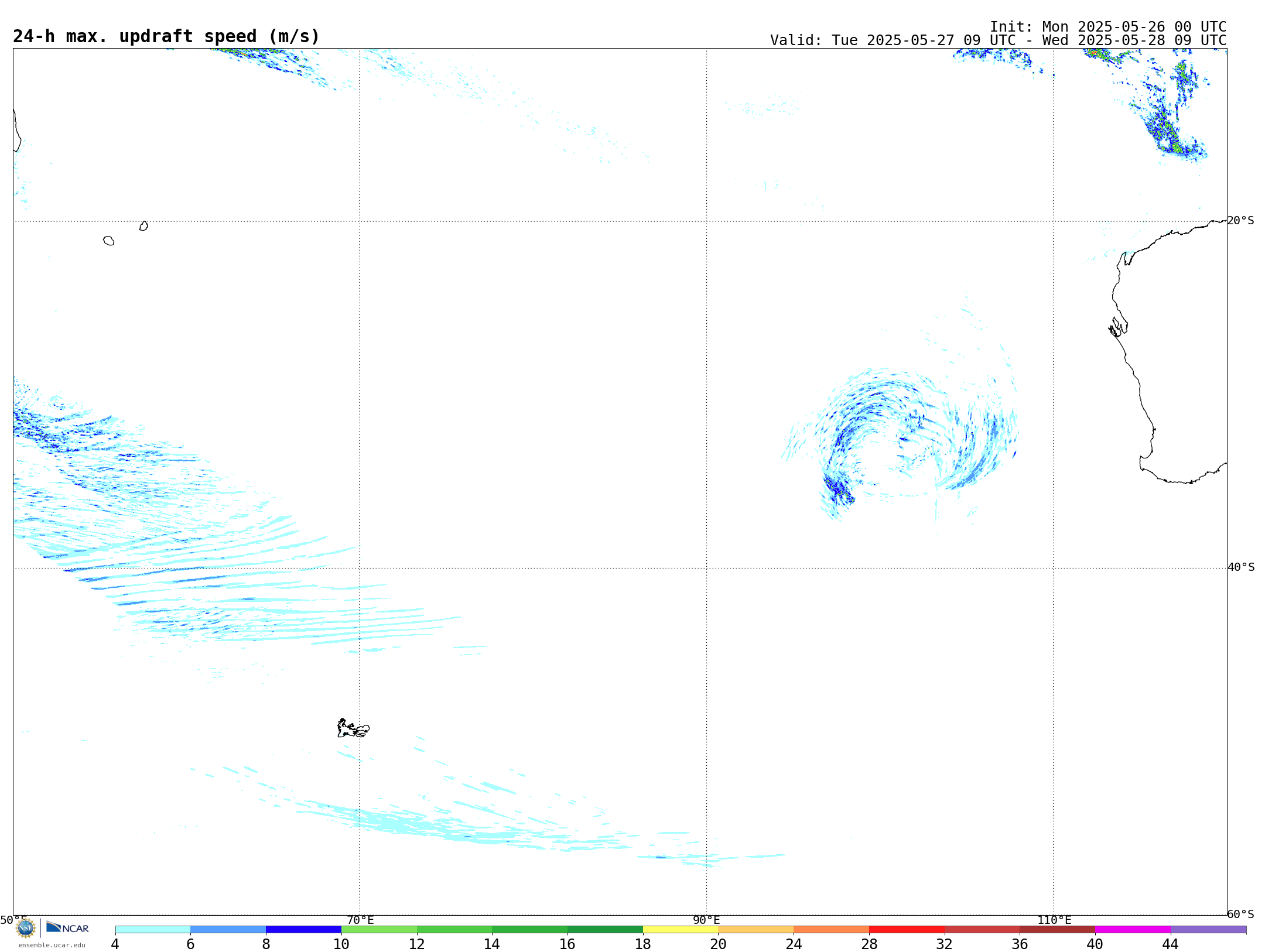
Task: Click the 'Valid: Tue 2025-05-27 09 UTC' line
Action: [x=998, y=40]
